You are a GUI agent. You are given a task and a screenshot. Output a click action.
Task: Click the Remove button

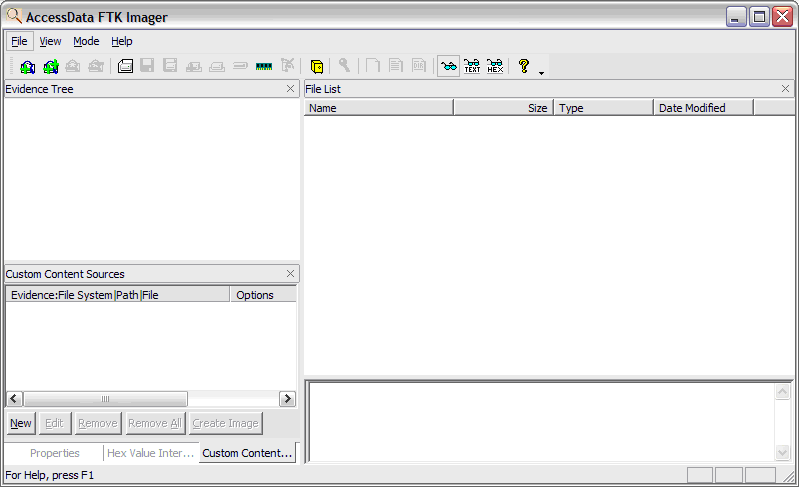click(x=98, y=423)
